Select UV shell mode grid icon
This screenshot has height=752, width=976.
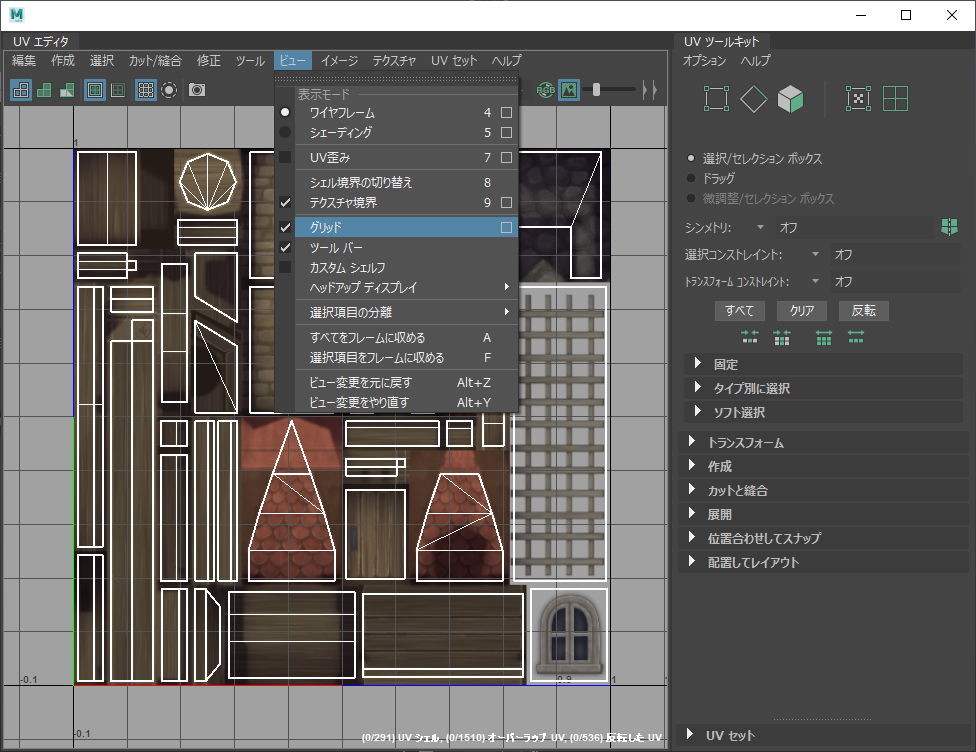(895, 98)
